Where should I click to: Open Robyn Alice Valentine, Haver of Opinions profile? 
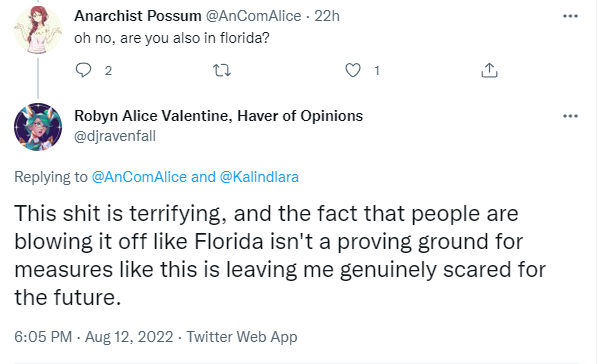coord(219,116)
